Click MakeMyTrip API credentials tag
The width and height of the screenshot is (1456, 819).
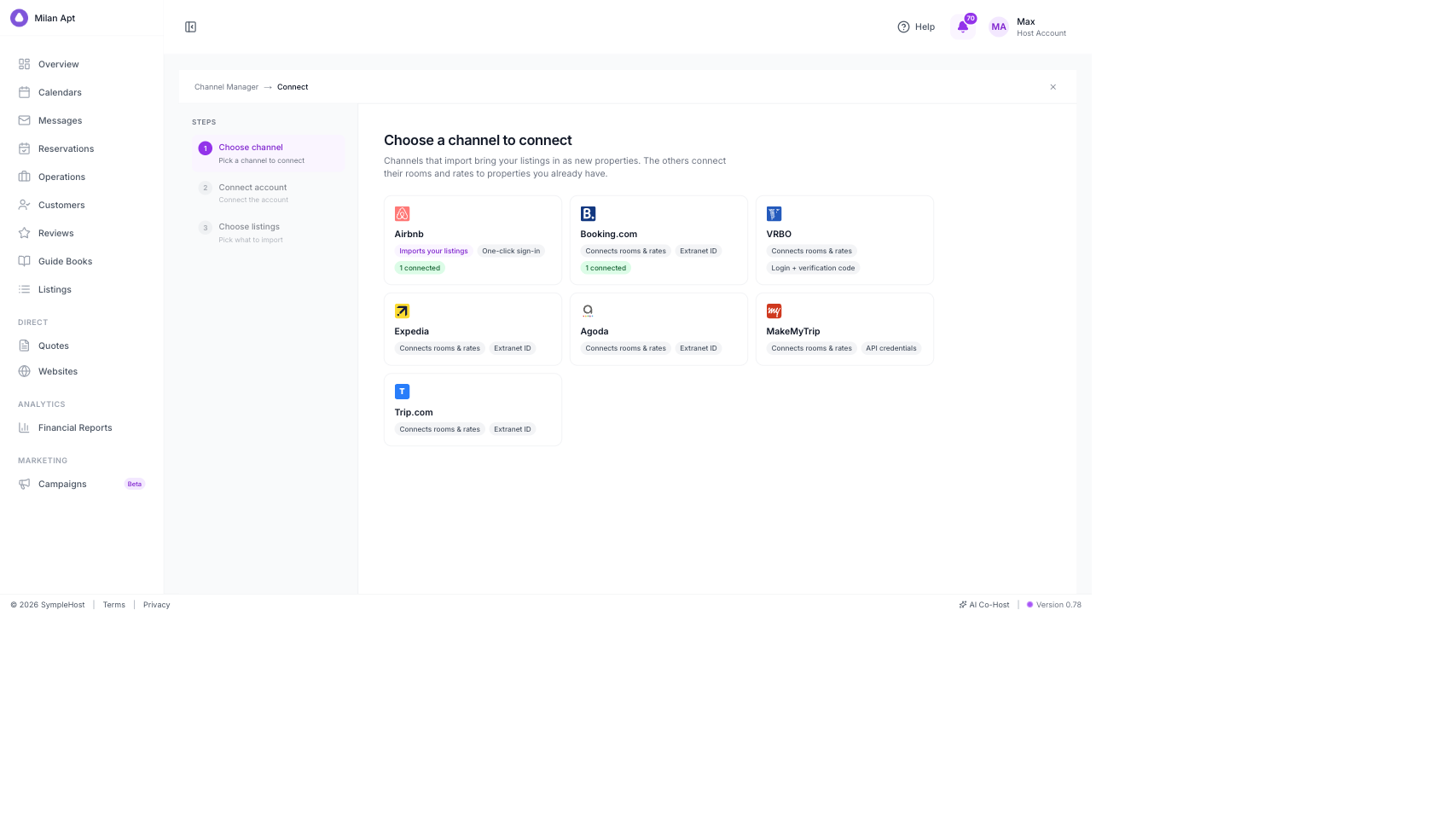(891, 348)
